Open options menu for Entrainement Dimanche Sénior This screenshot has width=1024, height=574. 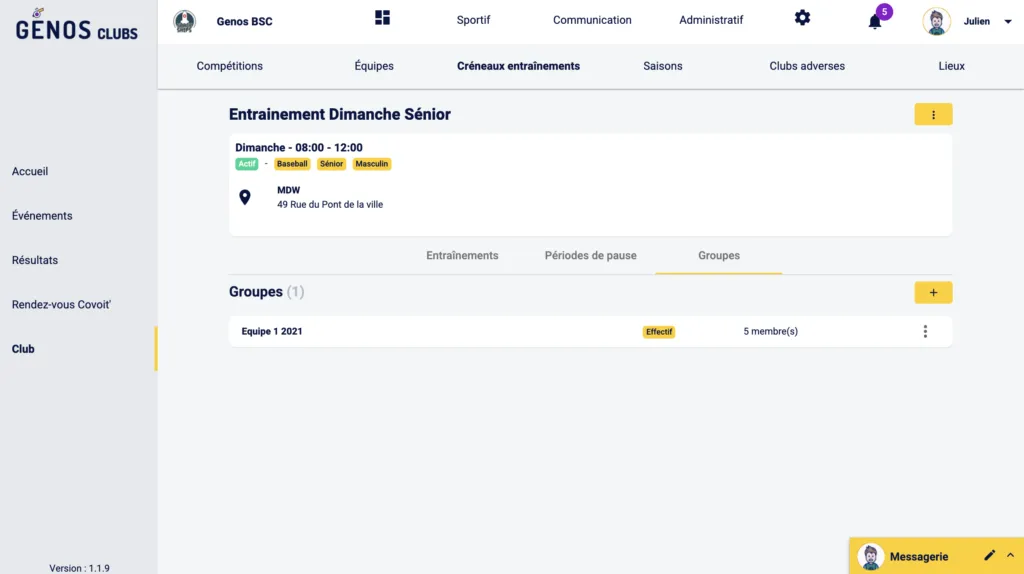point(933,114)
